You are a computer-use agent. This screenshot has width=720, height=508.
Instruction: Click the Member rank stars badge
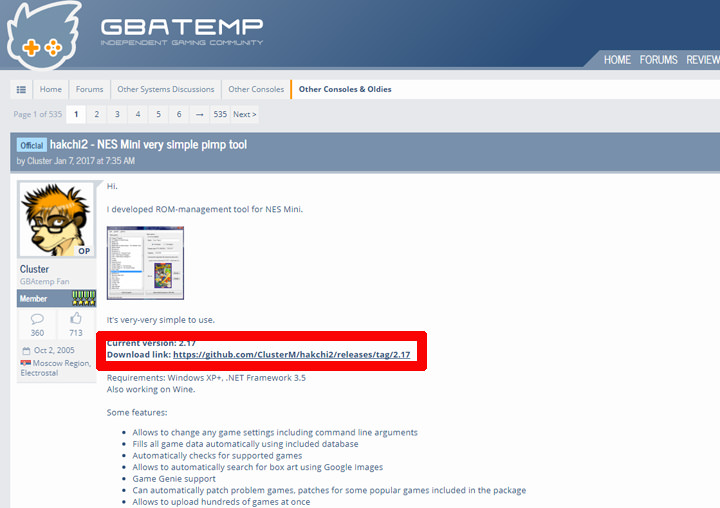pyautogui.click(x=84, y=298)
